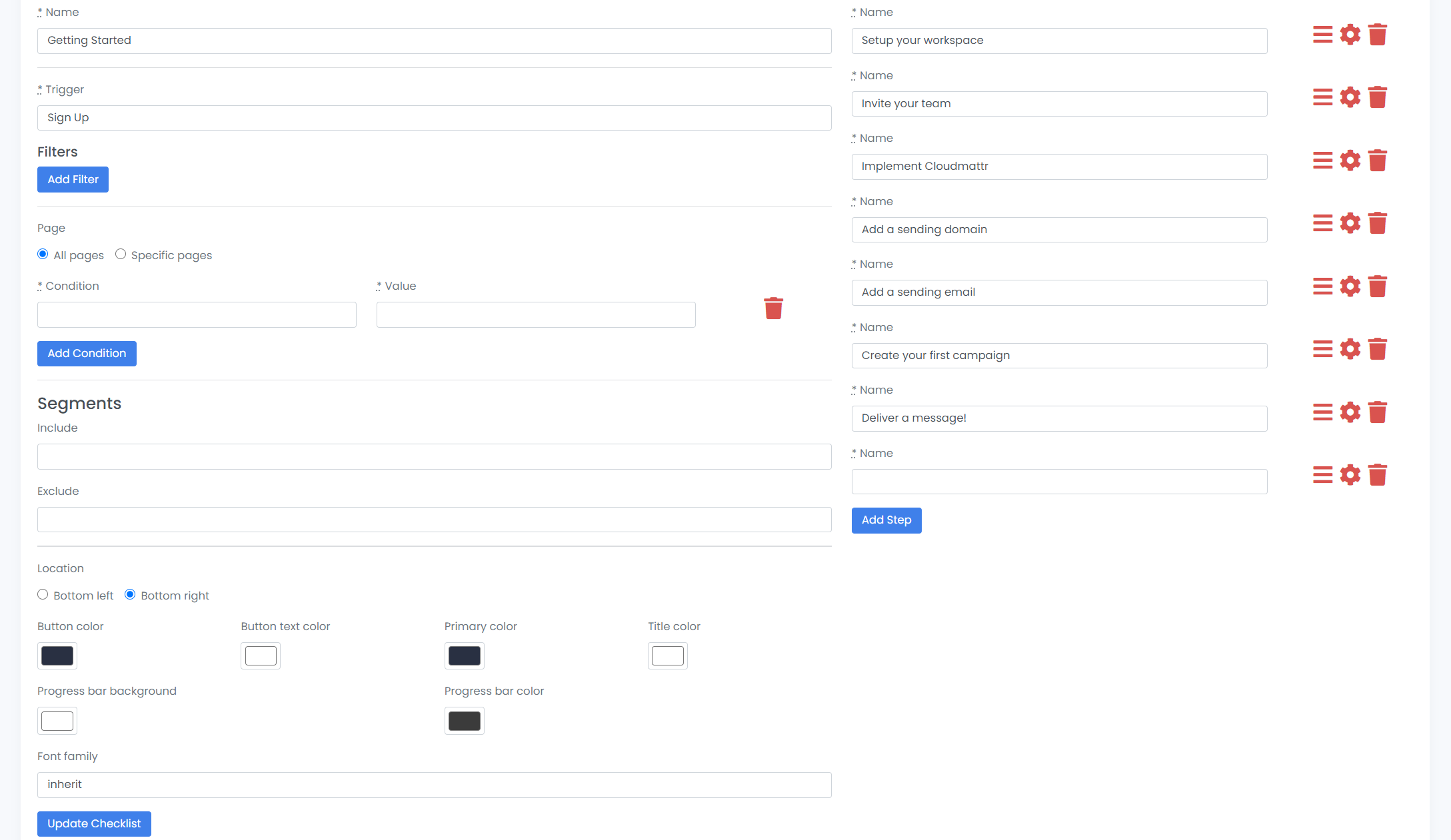Open the Title color swatch
The height and width of the screenshot is (840, 1451).
668,655
